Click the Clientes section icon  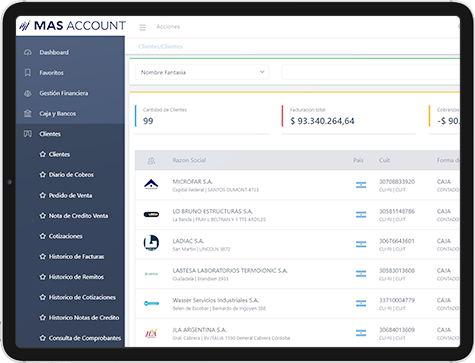28,134
